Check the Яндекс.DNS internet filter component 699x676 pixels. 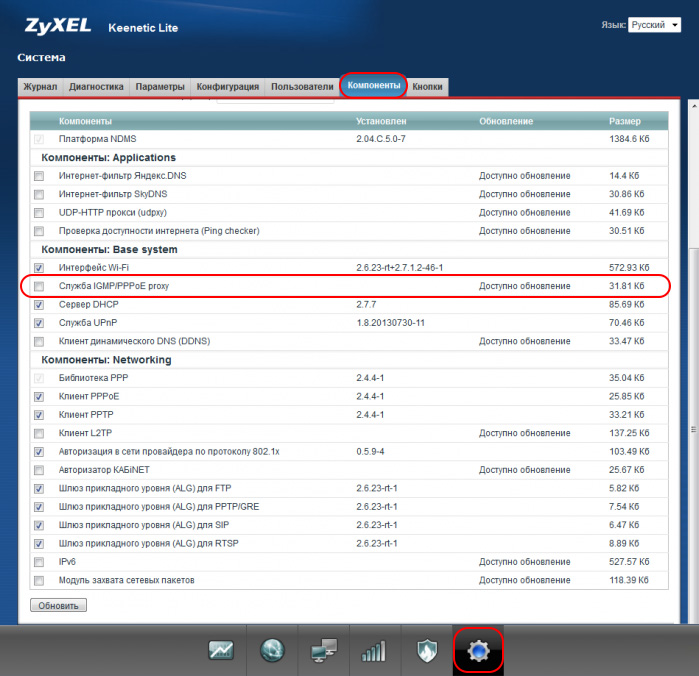[39, 176]
